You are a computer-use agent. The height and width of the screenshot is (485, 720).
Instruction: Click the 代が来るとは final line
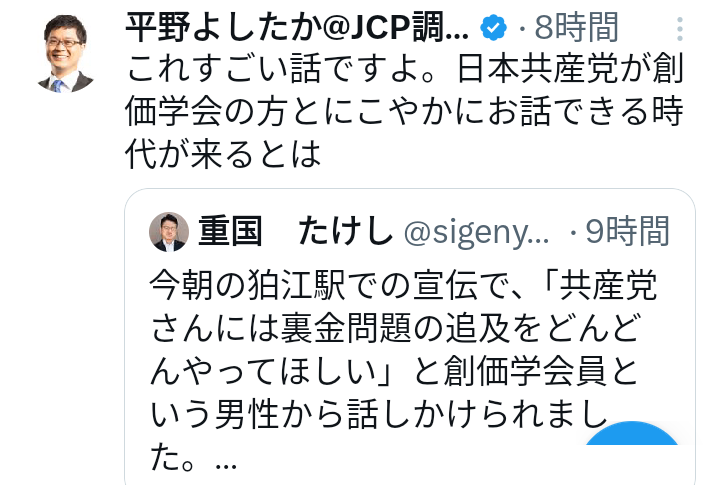click(x=224, y=154)
